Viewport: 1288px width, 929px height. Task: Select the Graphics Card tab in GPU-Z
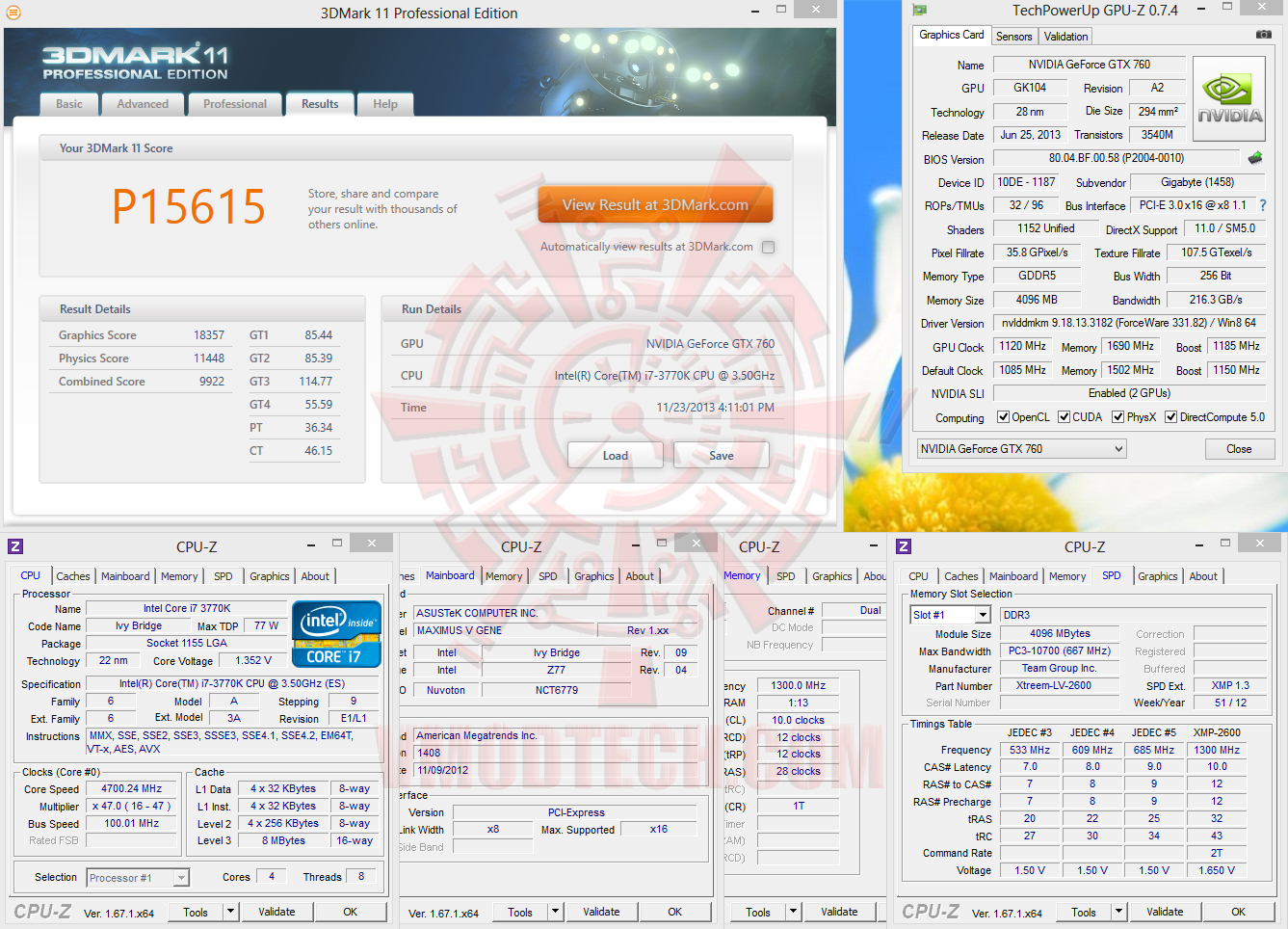tap(952, 35)
